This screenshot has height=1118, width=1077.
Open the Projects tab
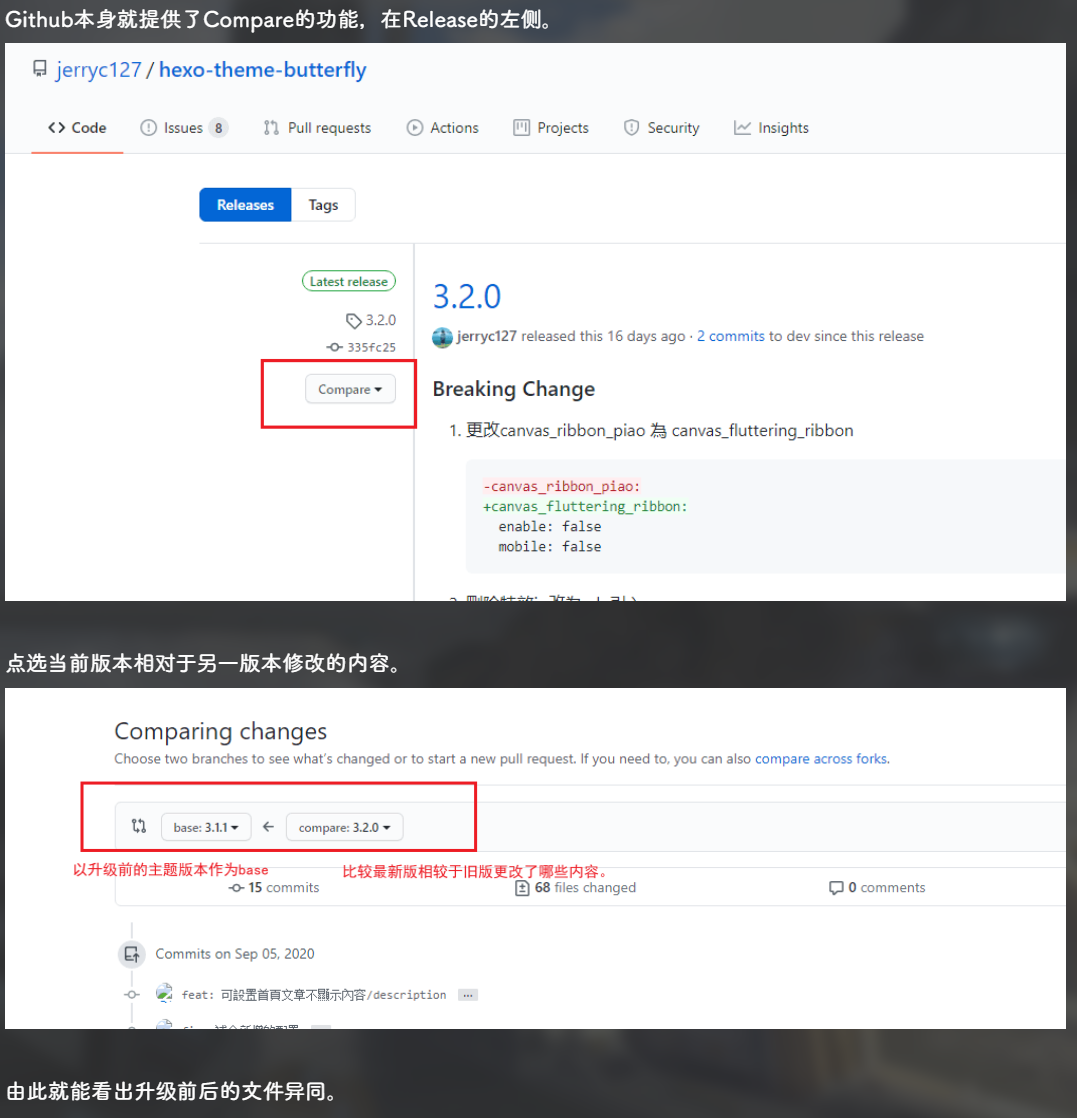(551, 128)
